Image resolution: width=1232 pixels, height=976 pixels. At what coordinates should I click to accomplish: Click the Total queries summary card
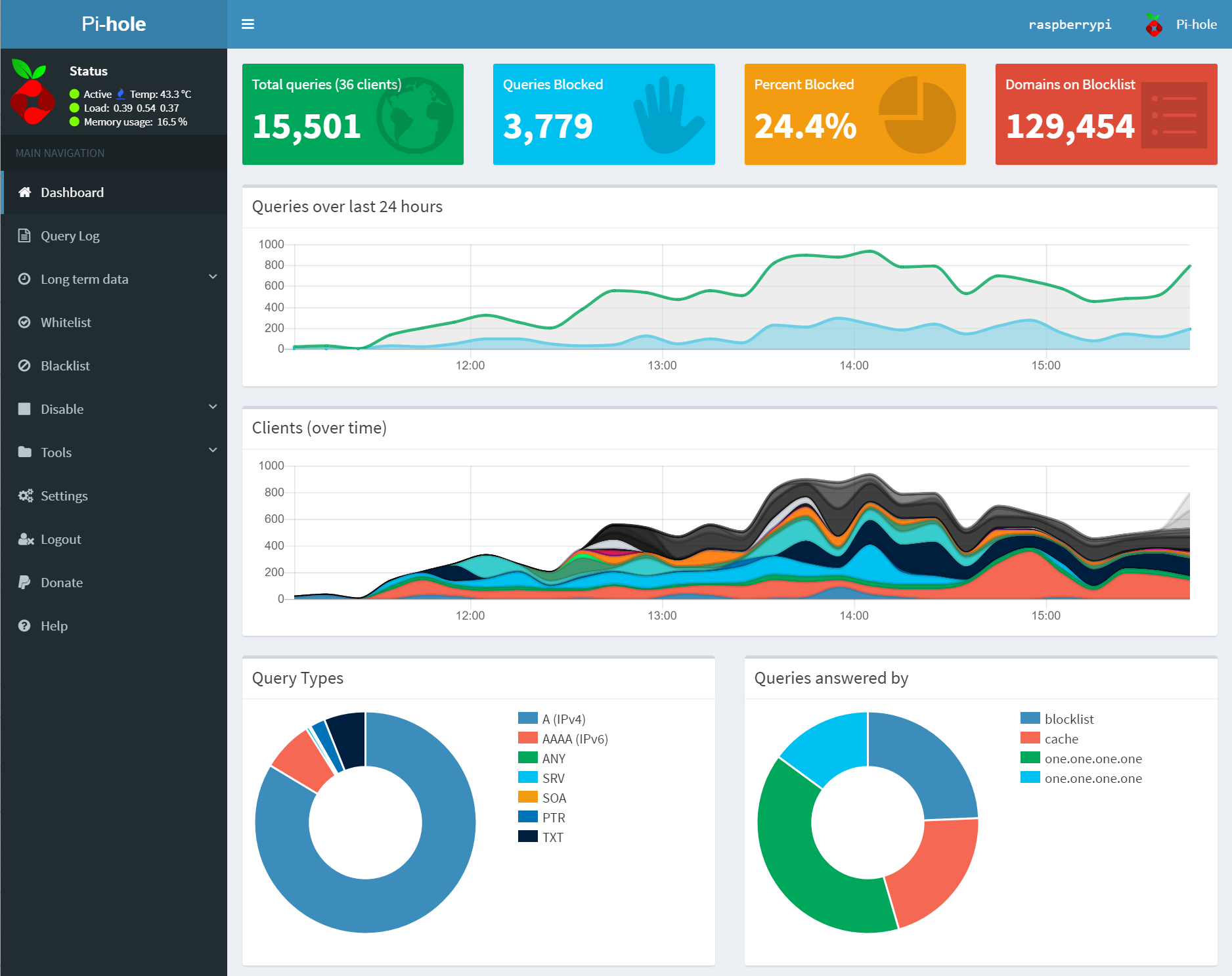[353, 114]
